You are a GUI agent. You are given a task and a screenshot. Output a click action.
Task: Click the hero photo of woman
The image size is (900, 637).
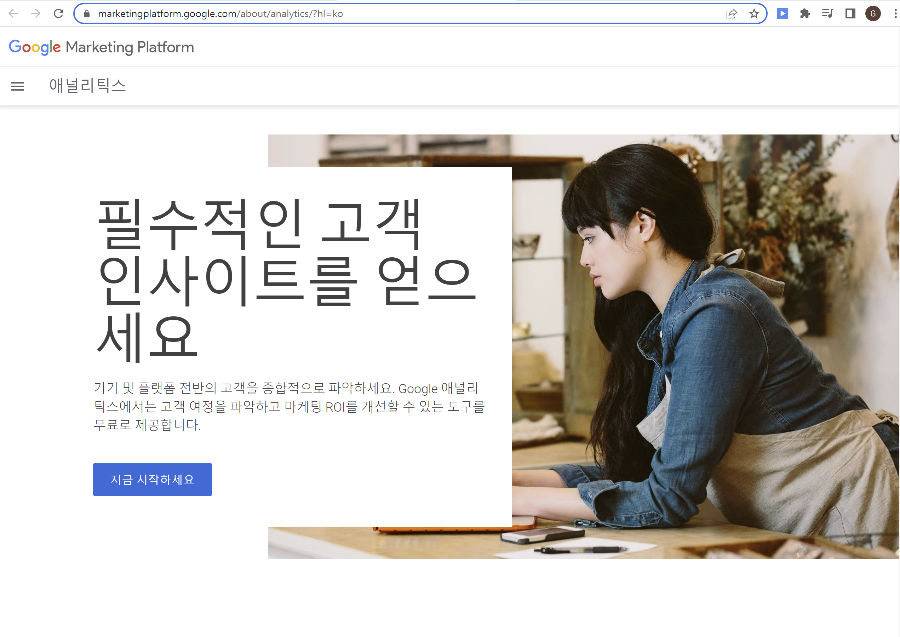click(705, 346)
